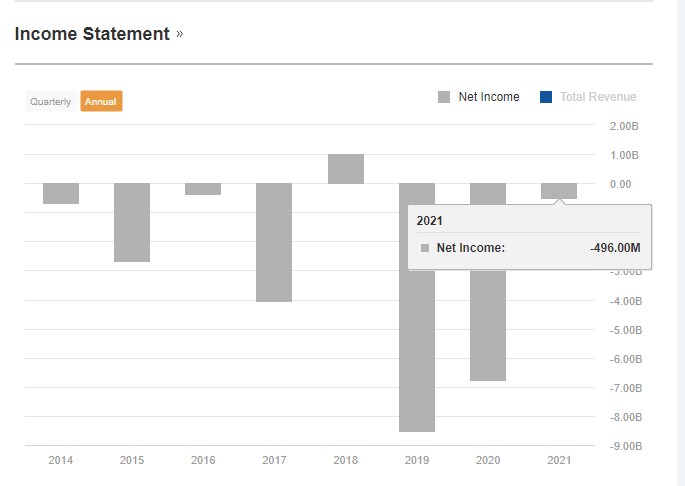Click the blue Total Revenue legend swatch
Image resolution: width=685 pixels, height=486 pixels.
[x=546, y=97]
